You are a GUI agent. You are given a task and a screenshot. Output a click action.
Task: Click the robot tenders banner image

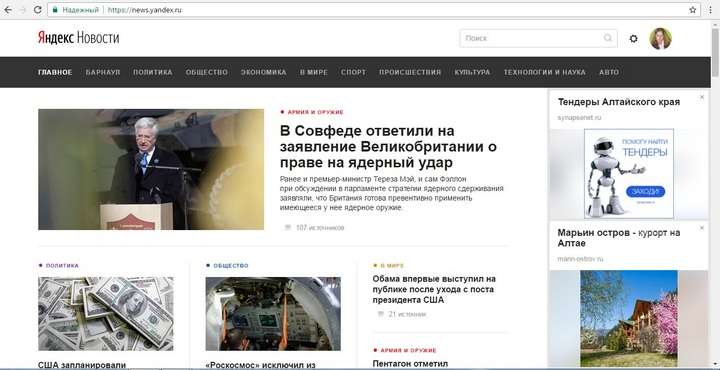pos(629,174)
